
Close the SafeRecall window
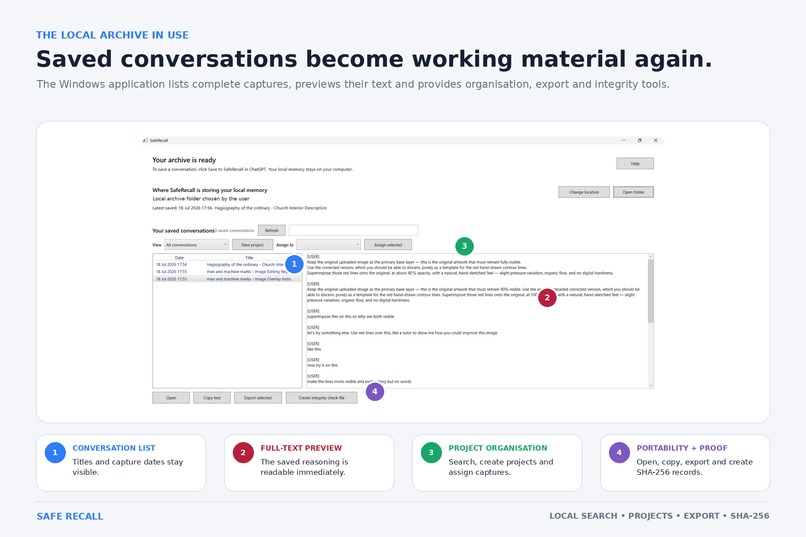point(655,140)
